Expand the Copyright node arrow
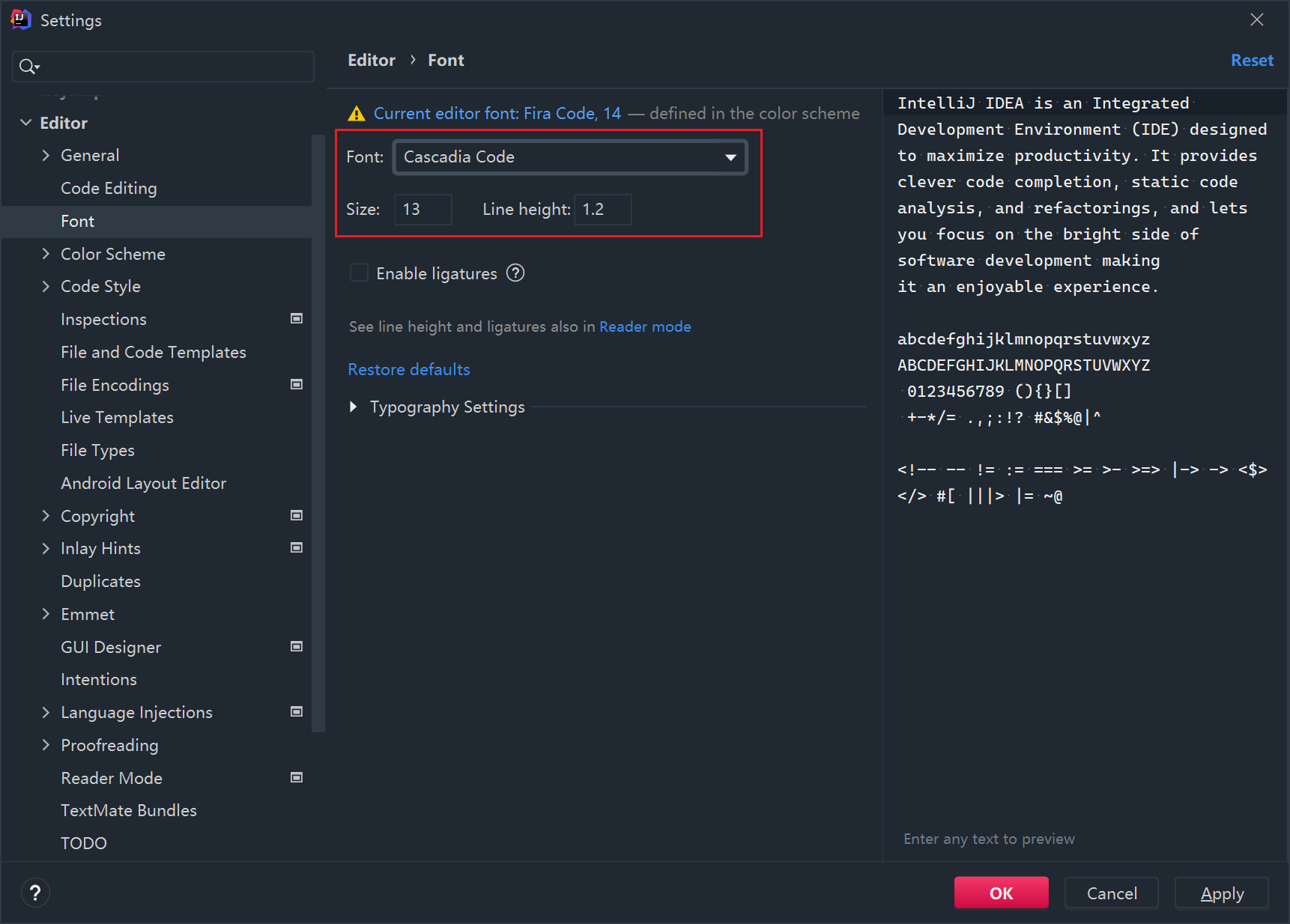This screenshot has height=924, width=1290. (x=46, y=516)
